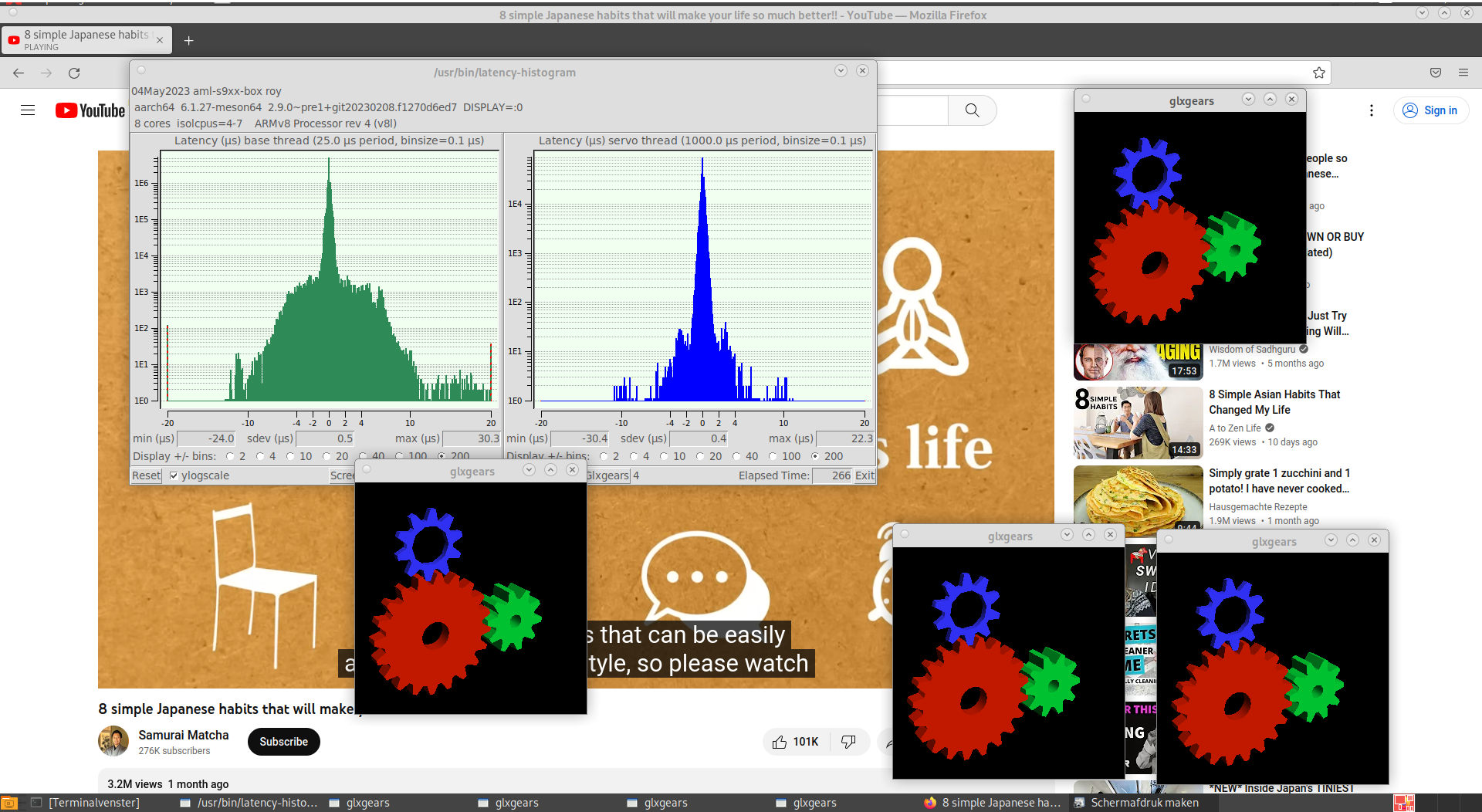Screen dimensions: 1482x812
Task: Dislike the video
Action: click(848, 742)
